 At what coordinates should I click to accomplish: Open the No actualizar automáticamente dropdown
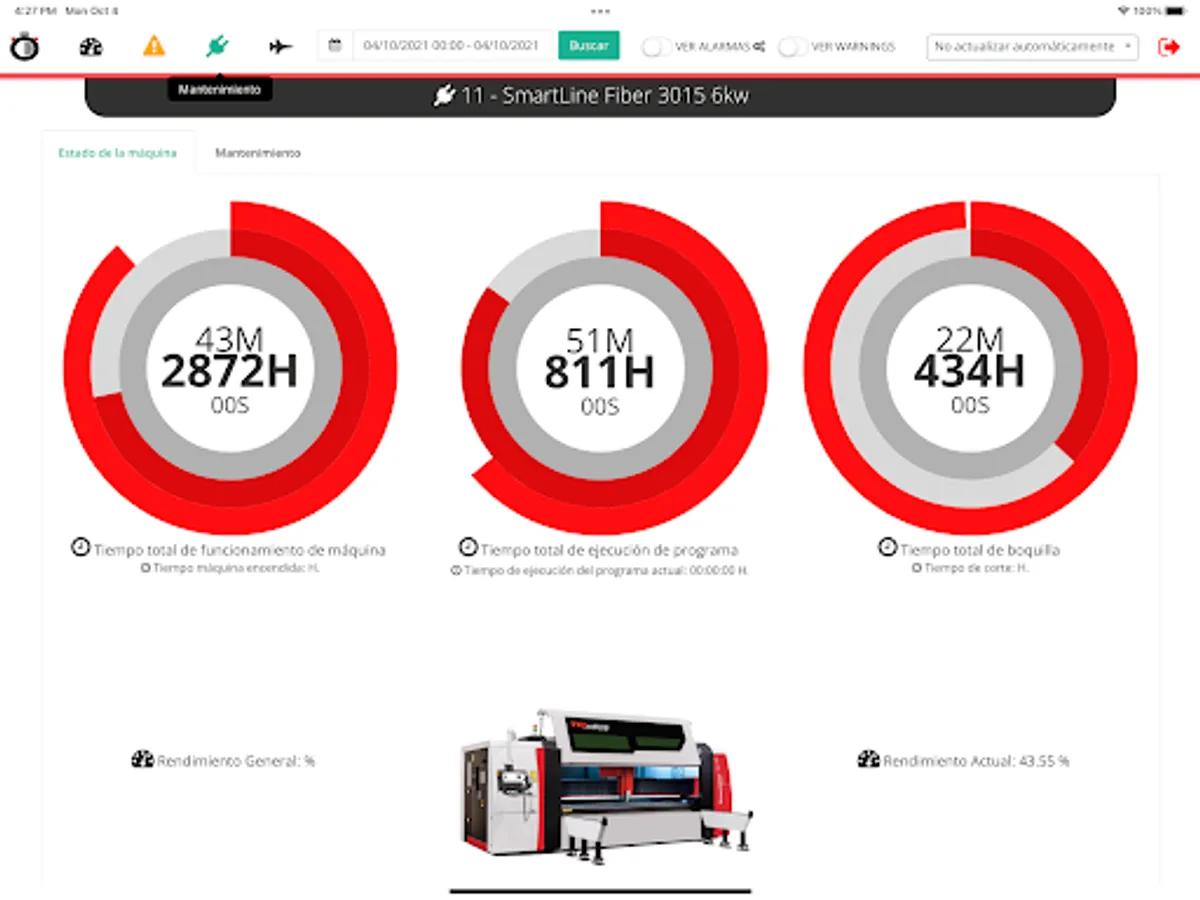pos(1032,46)
